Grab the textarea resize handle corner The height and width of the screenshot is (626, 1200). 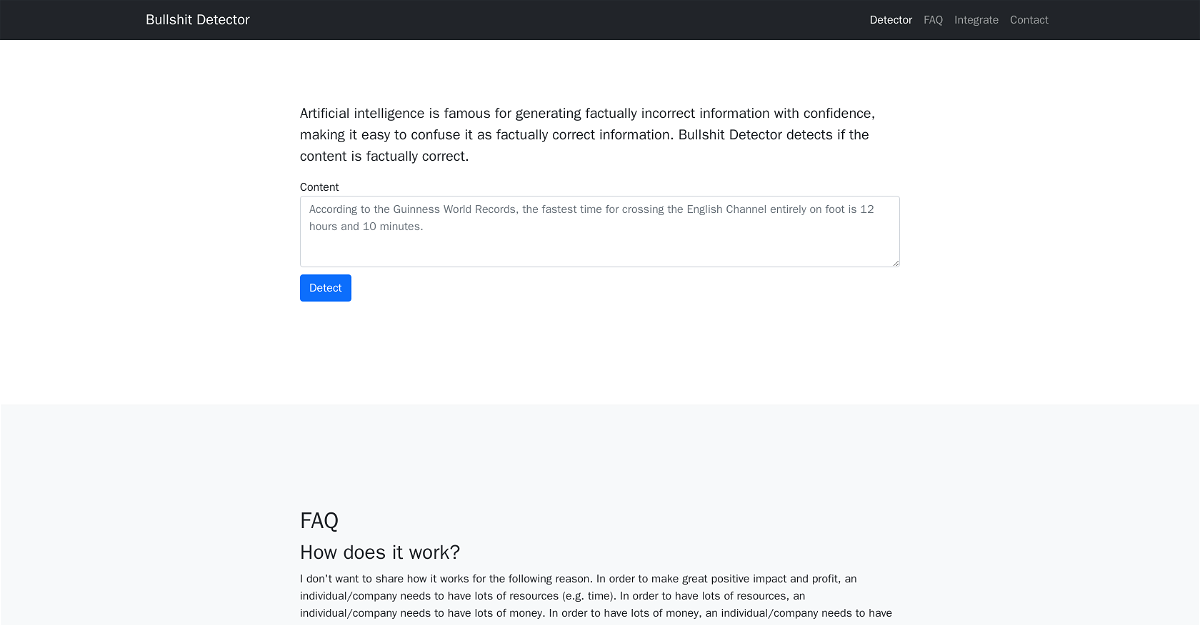pyautogui.click(x=895, y=262)
